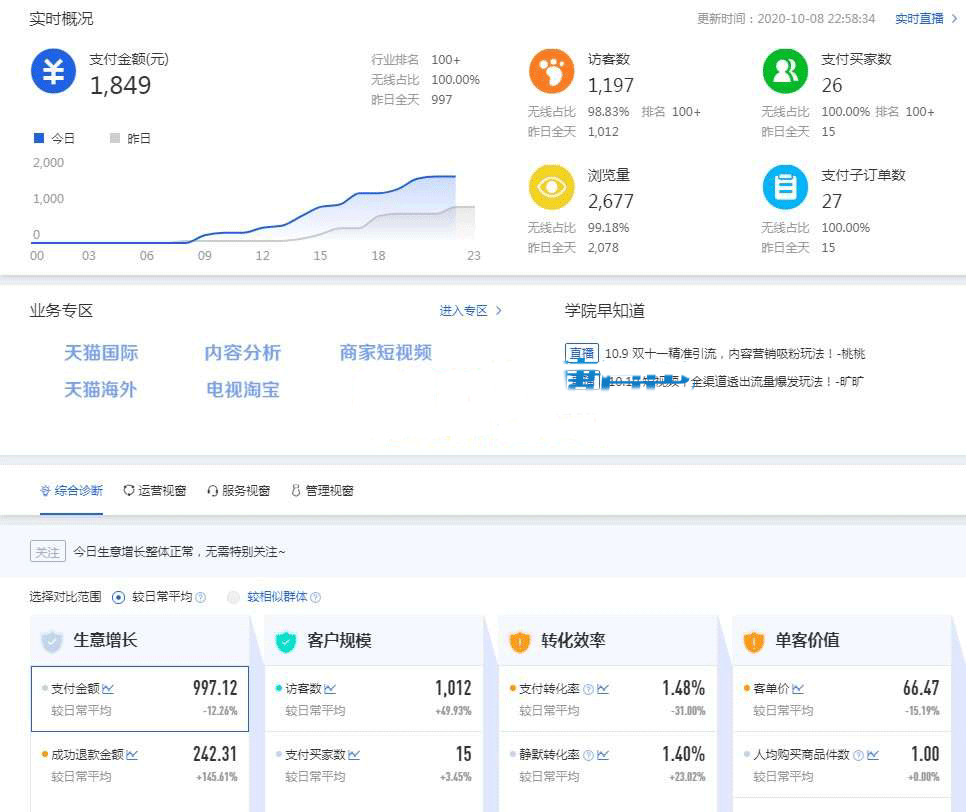Open the 10.9 双十一精准引流 article
966x812 pixels.
(734, 354)
